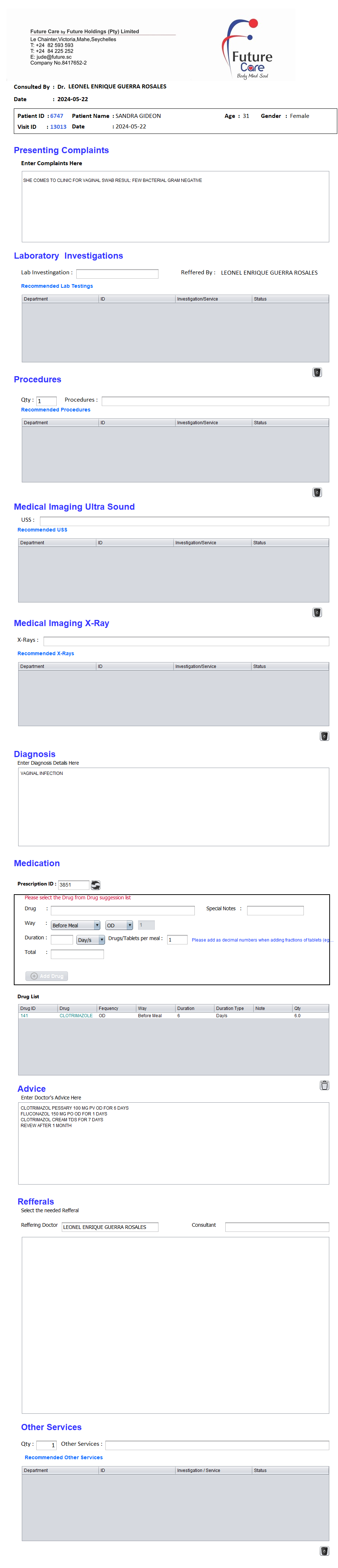Click the refresh icon beside Prescription ID
Viewport: 338px width, 1568px height.
[x=96, y=884]
